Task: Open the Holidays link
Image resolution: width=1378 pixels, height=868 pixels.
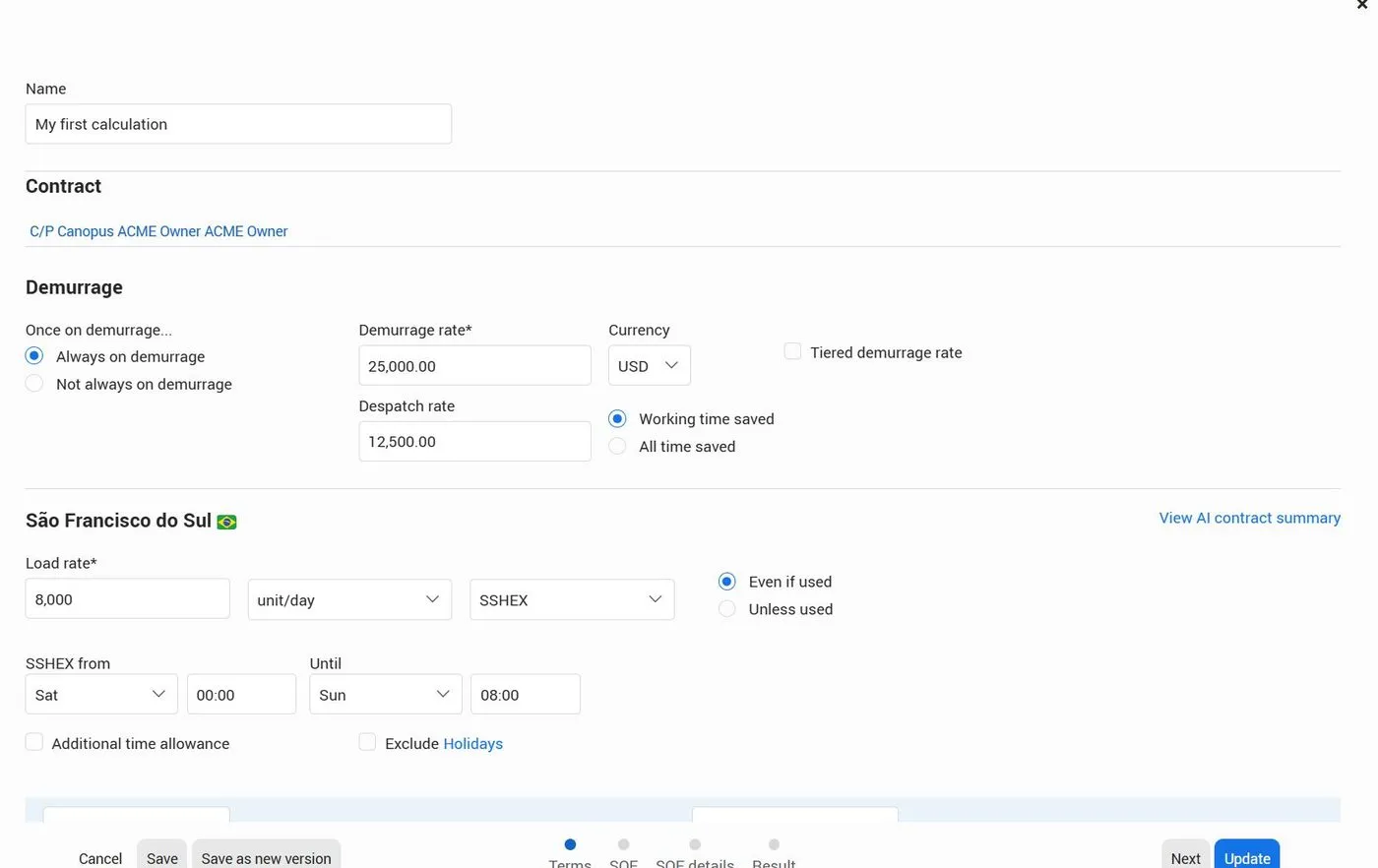Action: 472,743
